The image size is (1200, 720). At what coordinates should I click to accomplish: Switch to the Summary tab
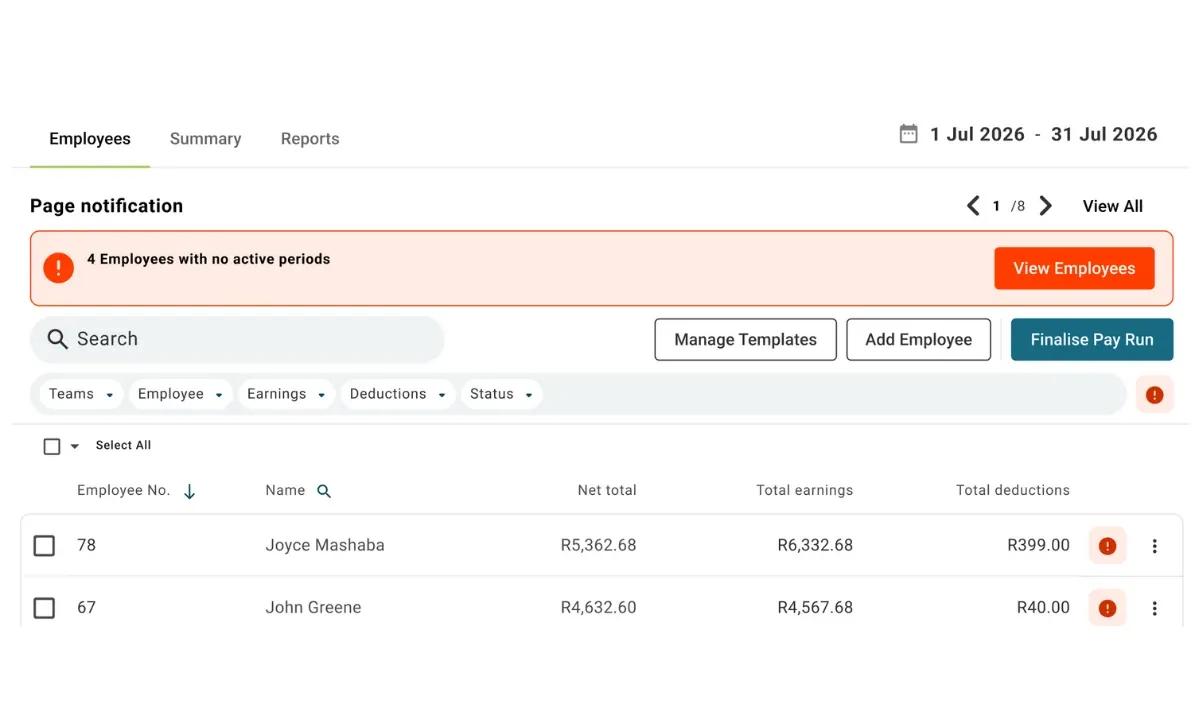coord(205,138)
